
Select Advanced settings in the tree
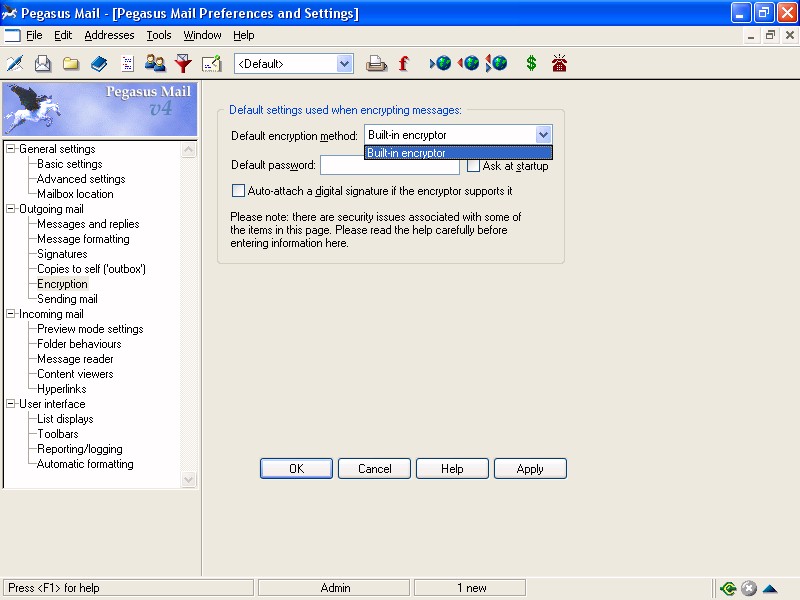[x=81, y=179]
